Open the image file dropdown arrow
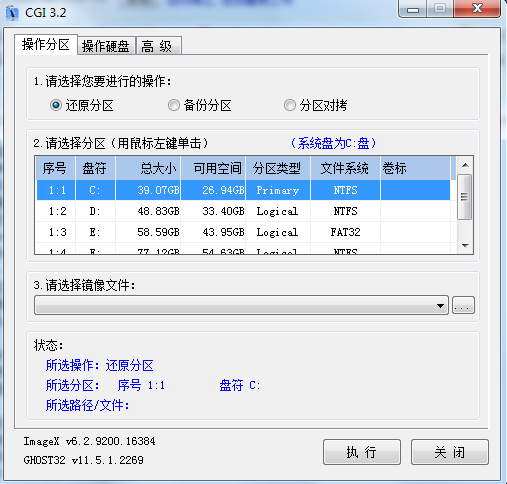Image resolution: width=507 pixels, height=484 pixels. [440, 305]
